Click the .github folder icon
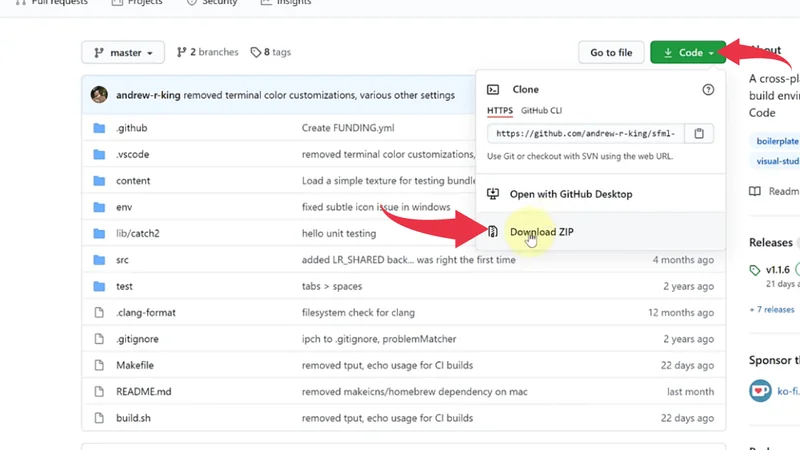 pos(99,129)
